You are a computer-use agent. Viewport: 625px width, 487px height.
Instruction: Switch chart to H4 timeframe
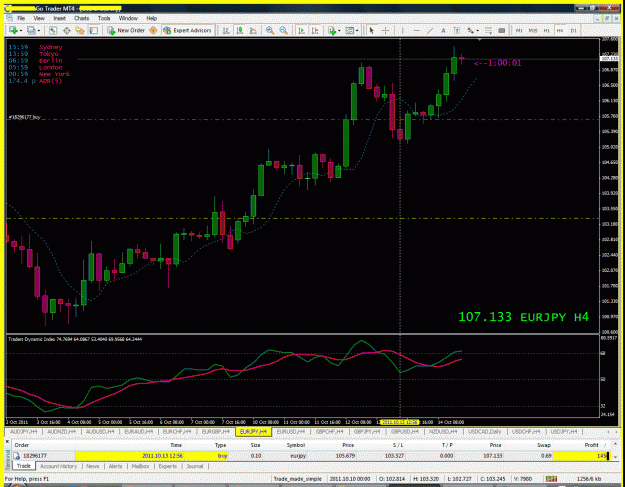pyautogui.click(x=560, y=30)
